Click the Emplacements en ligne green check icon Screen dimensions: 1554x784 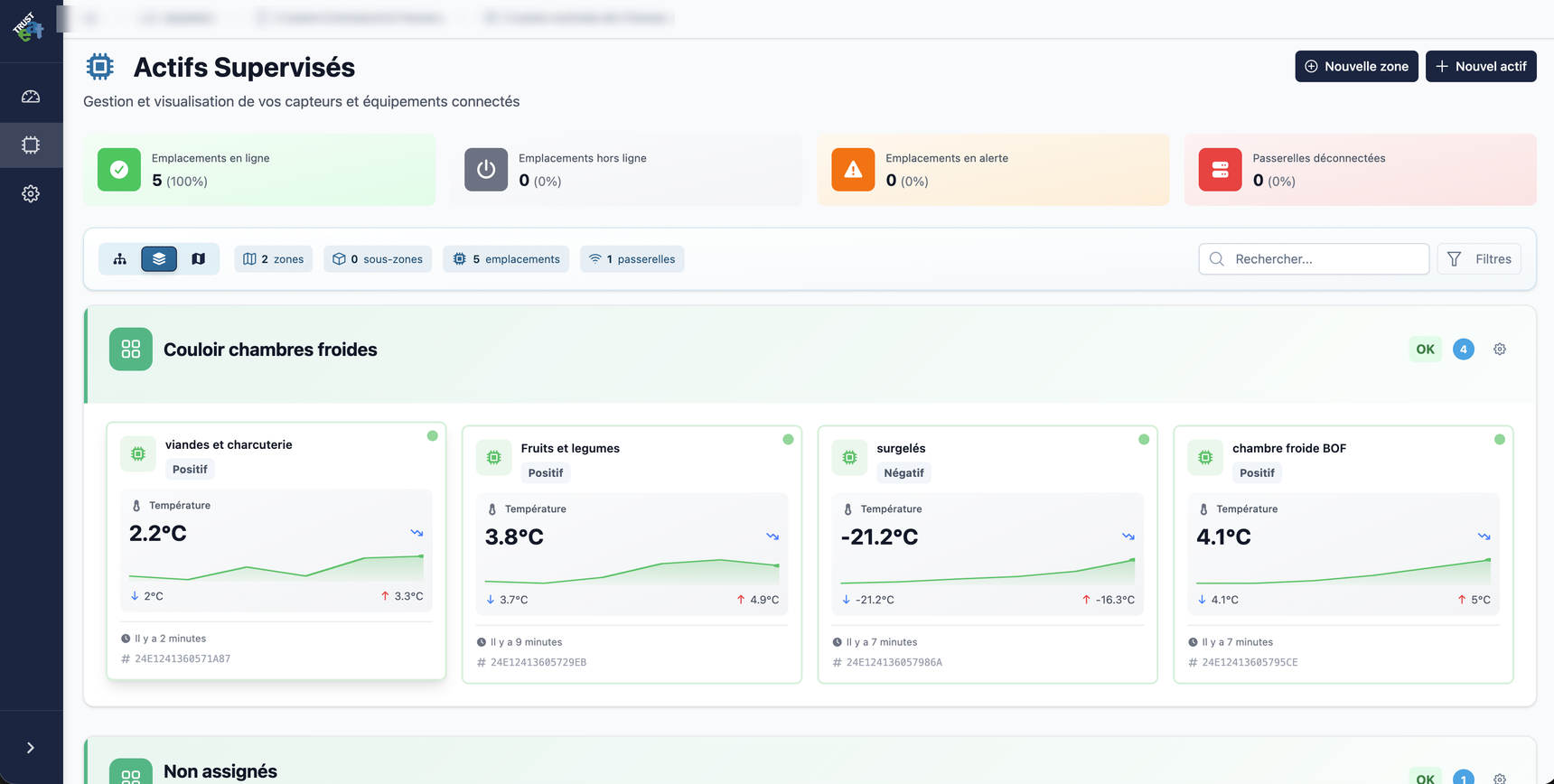click(x=119, y=170)
